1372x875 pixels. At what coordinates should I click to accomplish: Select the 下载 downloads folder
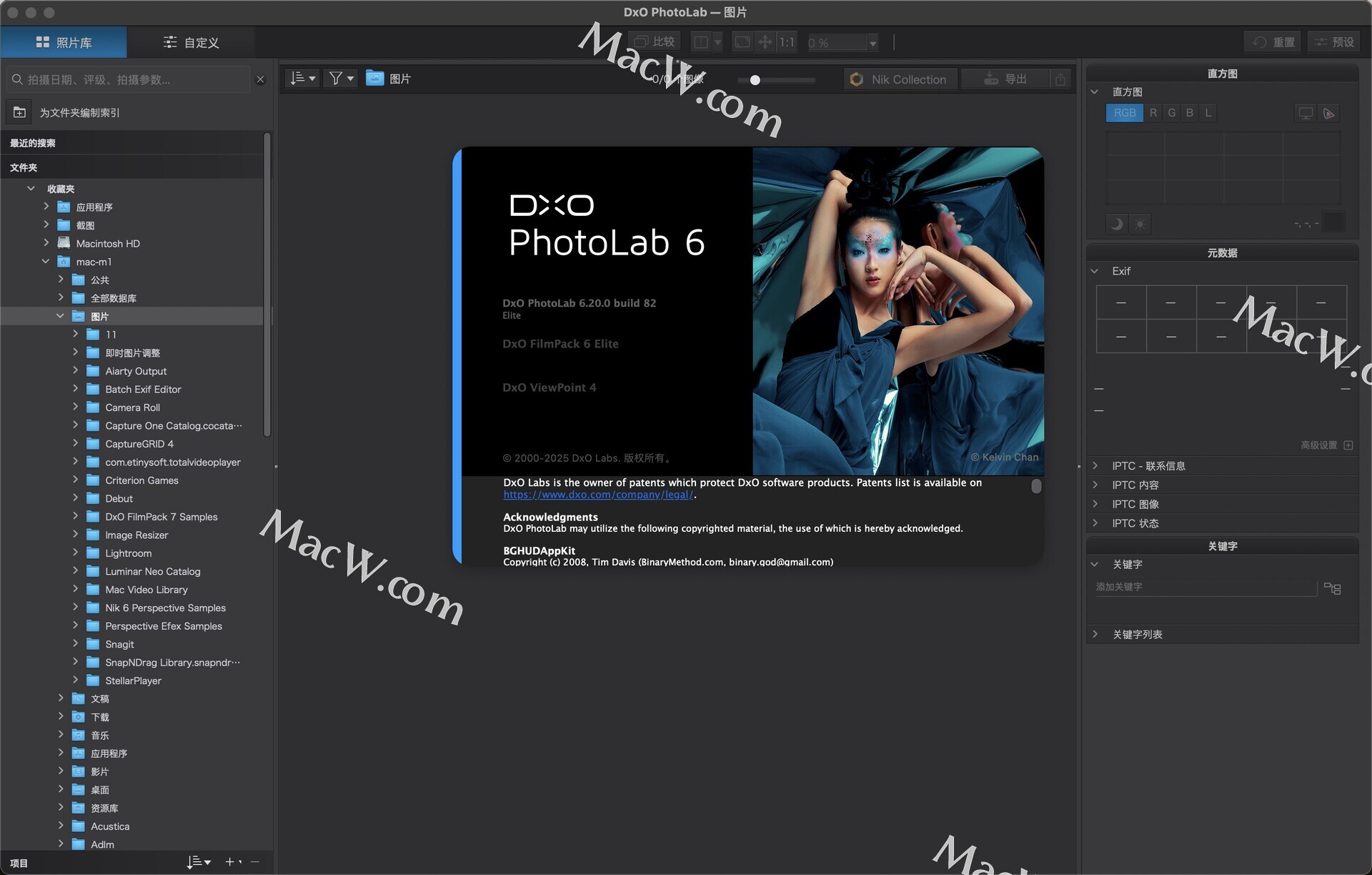coord(99,717)
